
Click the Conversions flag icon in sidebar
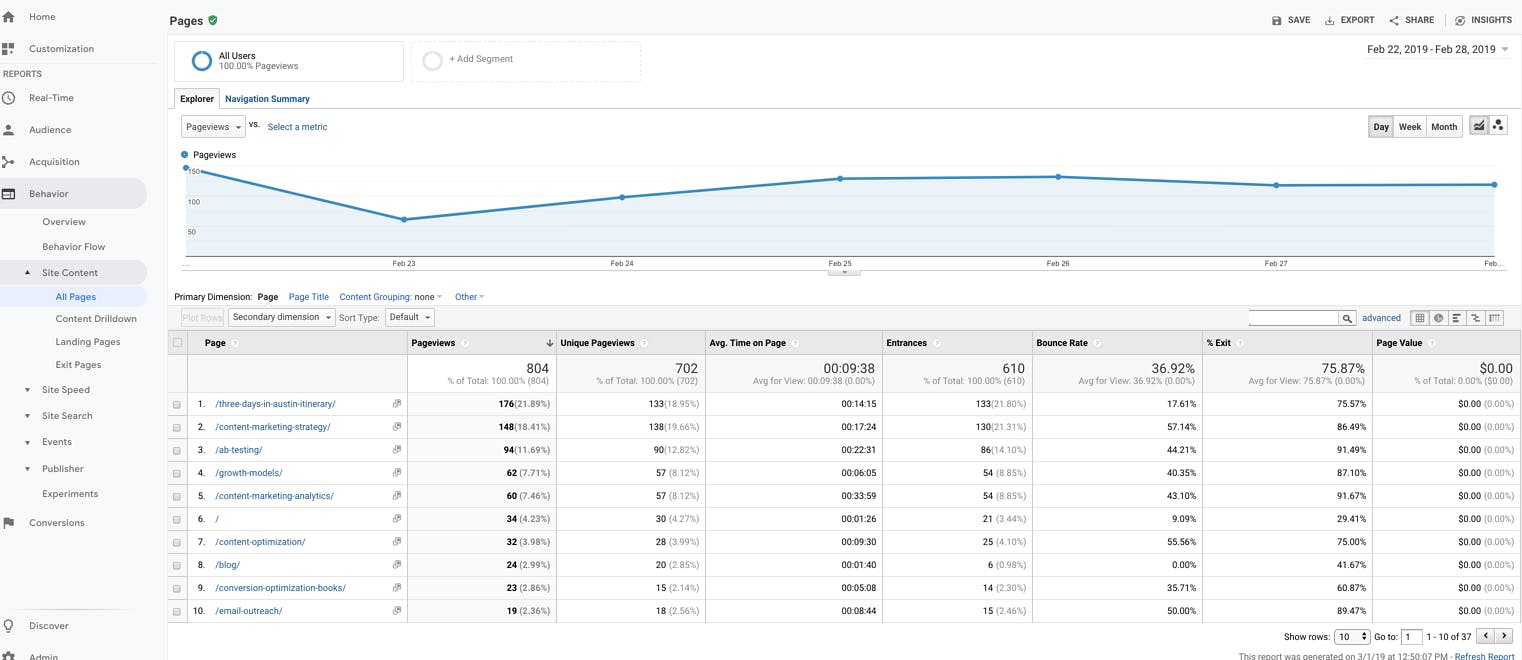click(x=9, y=523)
